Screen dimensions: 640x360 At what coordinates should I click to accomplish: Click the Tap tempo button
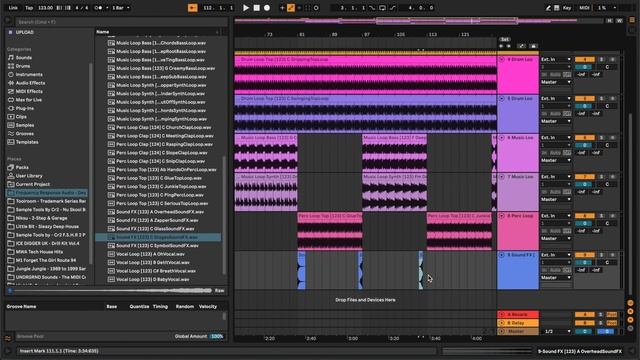click(29, 8)
